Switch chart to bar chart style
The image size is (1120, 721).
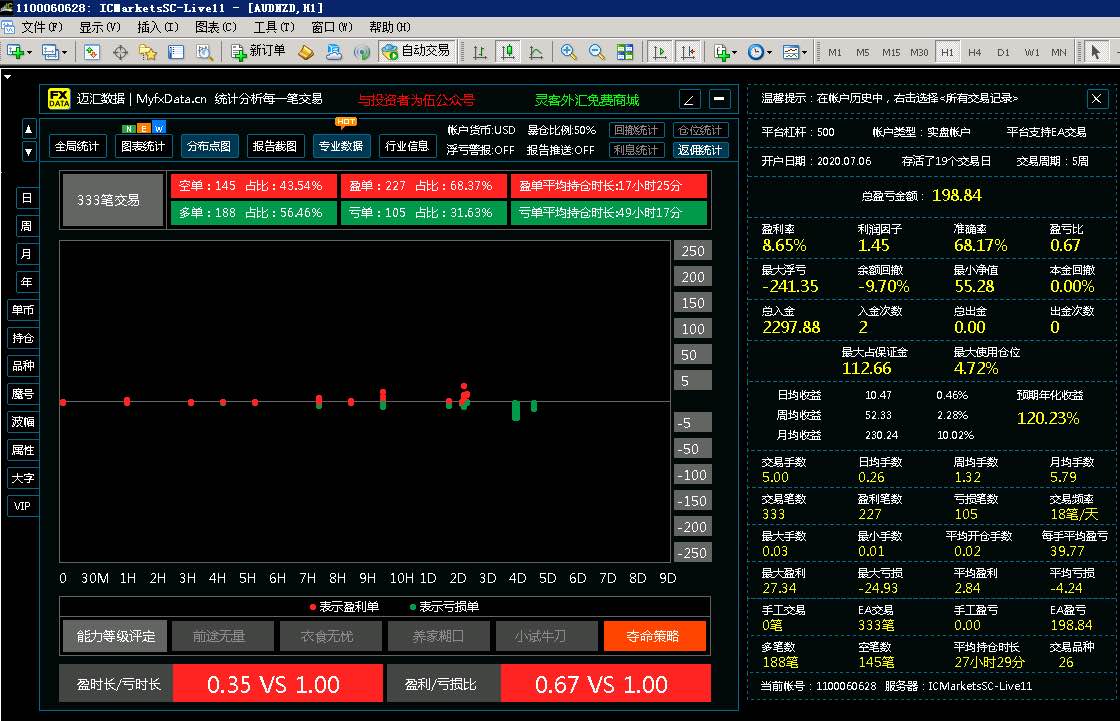click(x=480, y=52)
